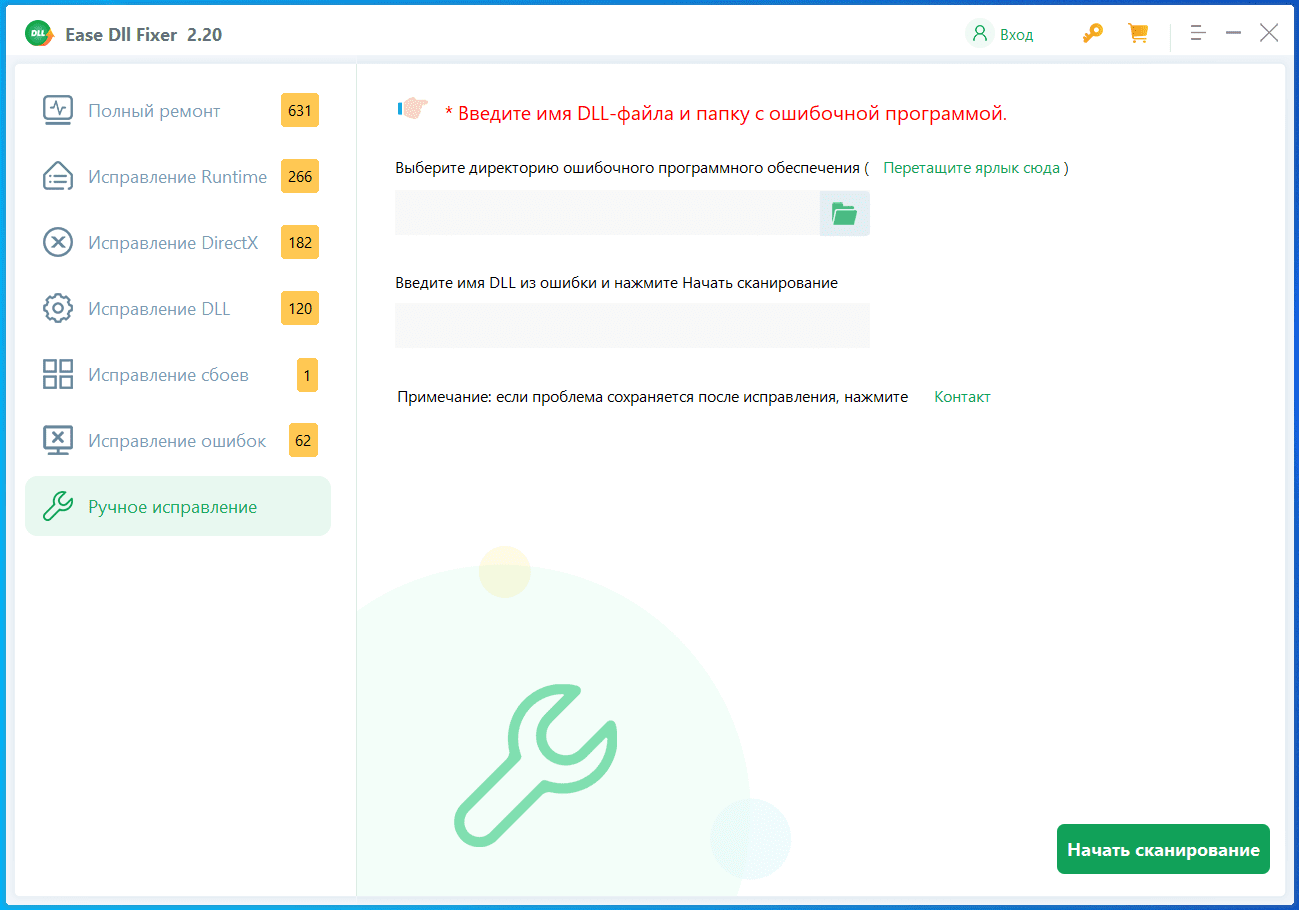1299x910 pixels.
Task: Close the Ease Dll Fixer window
Action: coord(1269,33)
